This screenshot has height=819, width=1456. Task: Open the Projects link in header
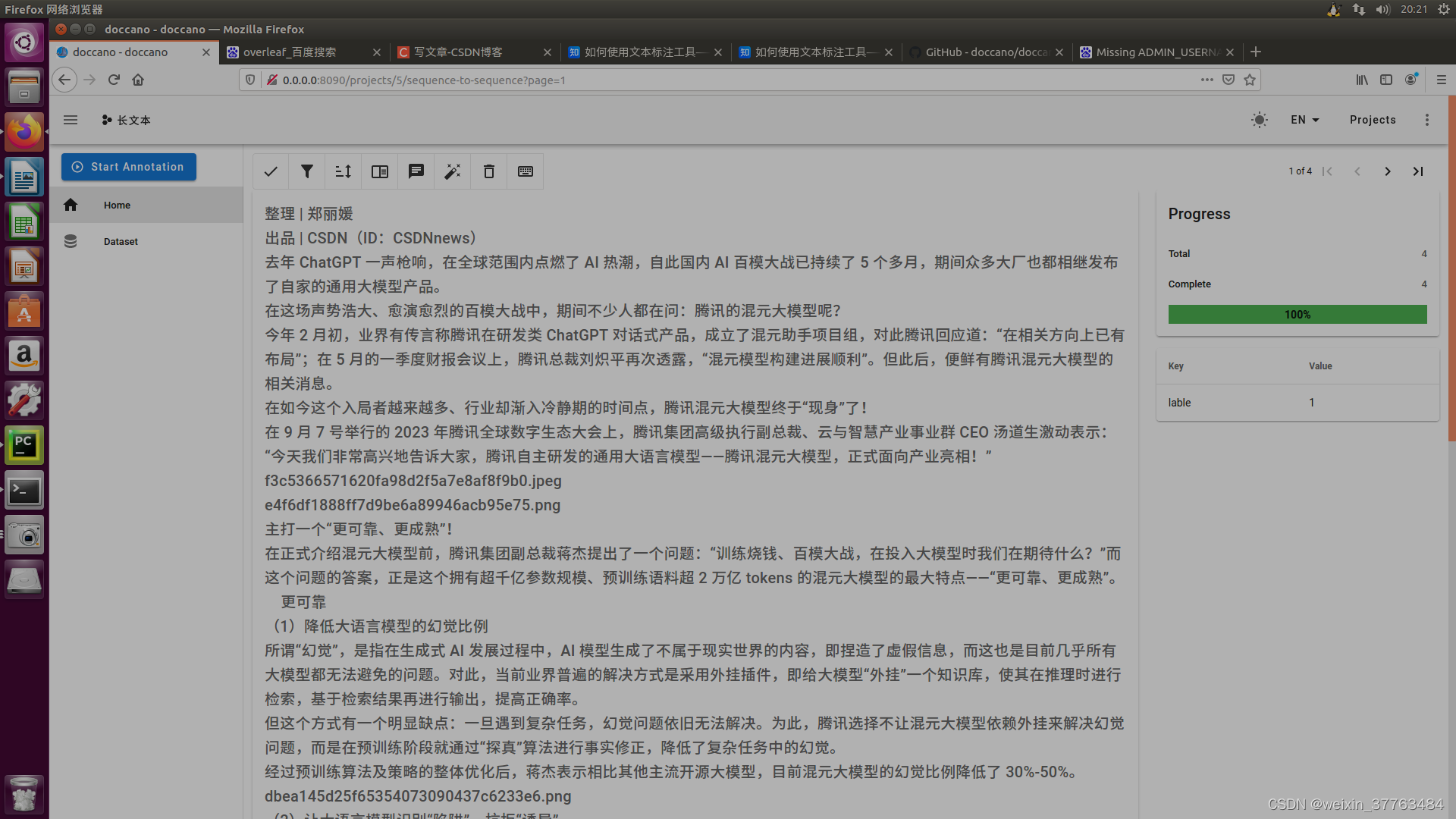(x=1373, y=120)
